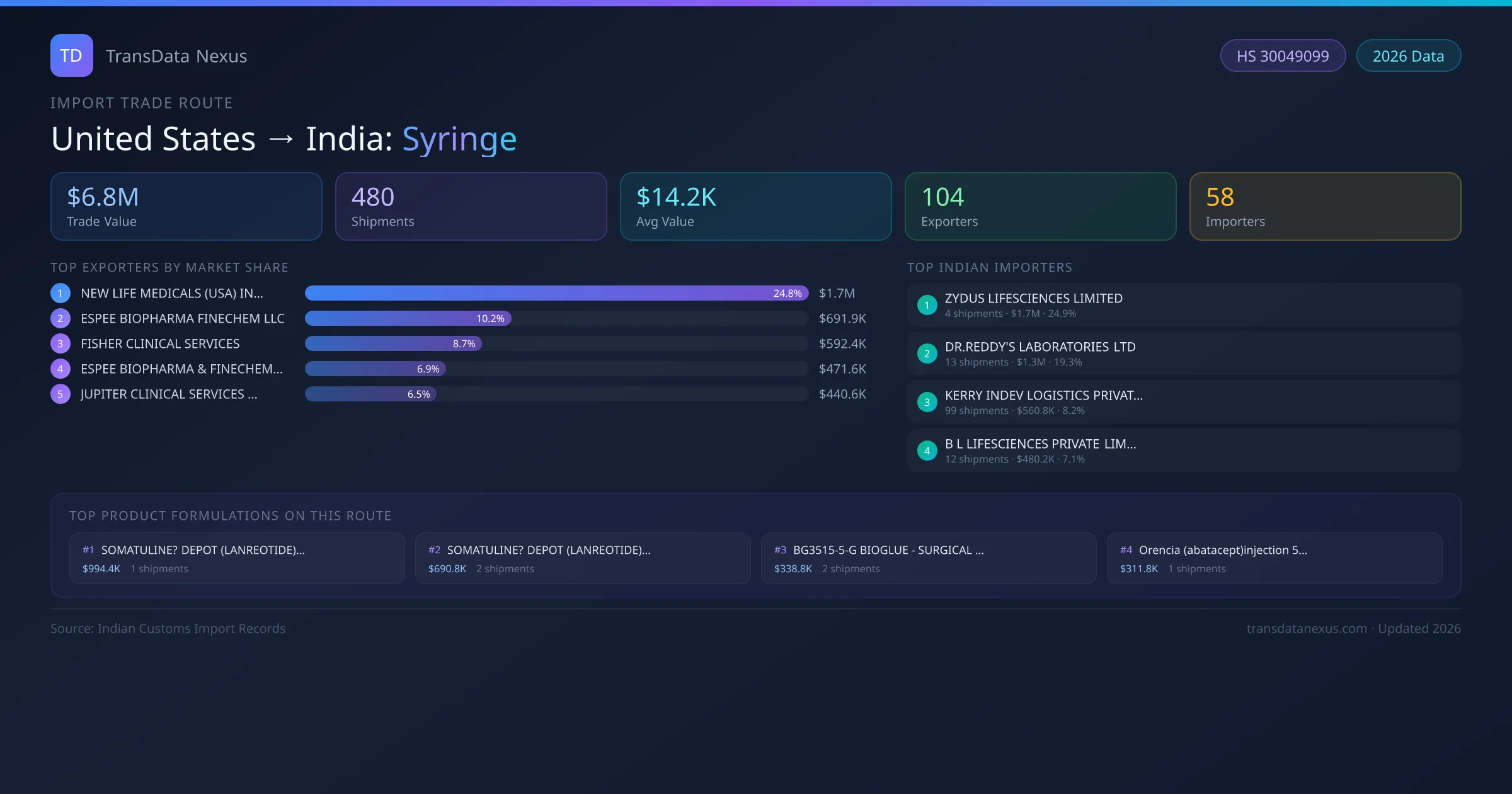Click rank 2 badge for Espee Biopharma Finechem LLC
Viewport: 1512px width, 794px height.
(60, 318)
